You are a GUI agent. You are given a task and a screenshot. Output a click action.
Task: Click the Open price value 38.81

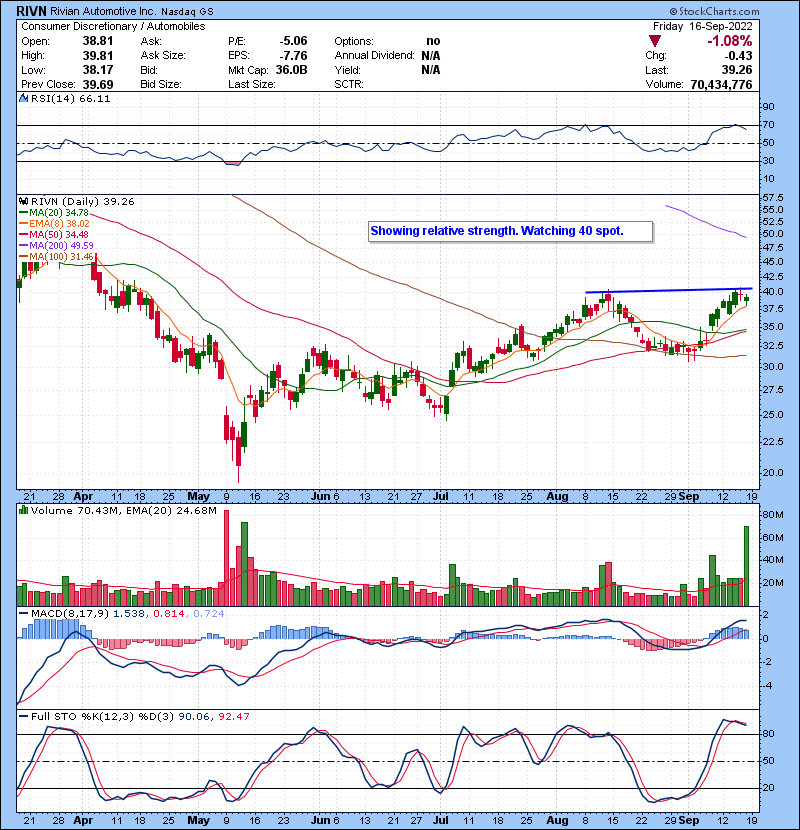pos(98,41)
